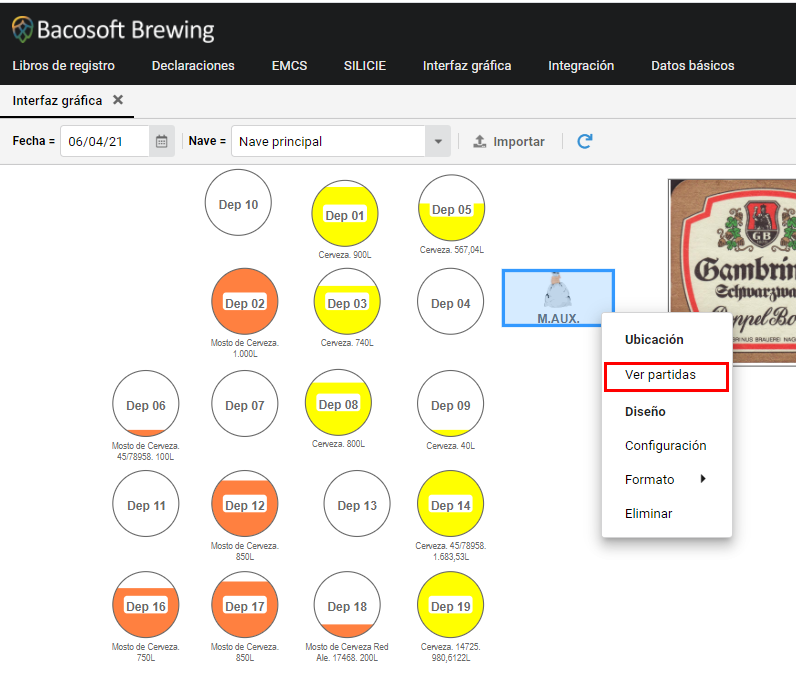Screen dimensions: 796x681
Task: Click the refresh icon in toolbar
Action: pyautogui.click(x=585, y=141)
